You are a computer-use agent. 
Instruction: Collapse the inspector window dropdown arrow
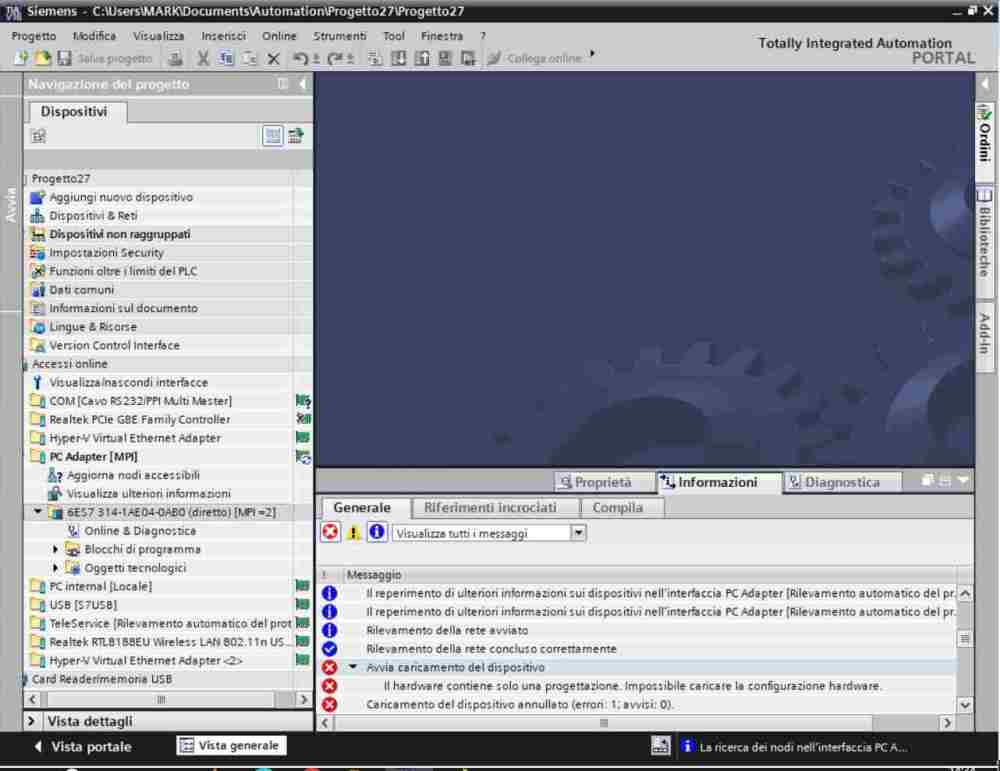pyautogui.click(x=963, y=480)
